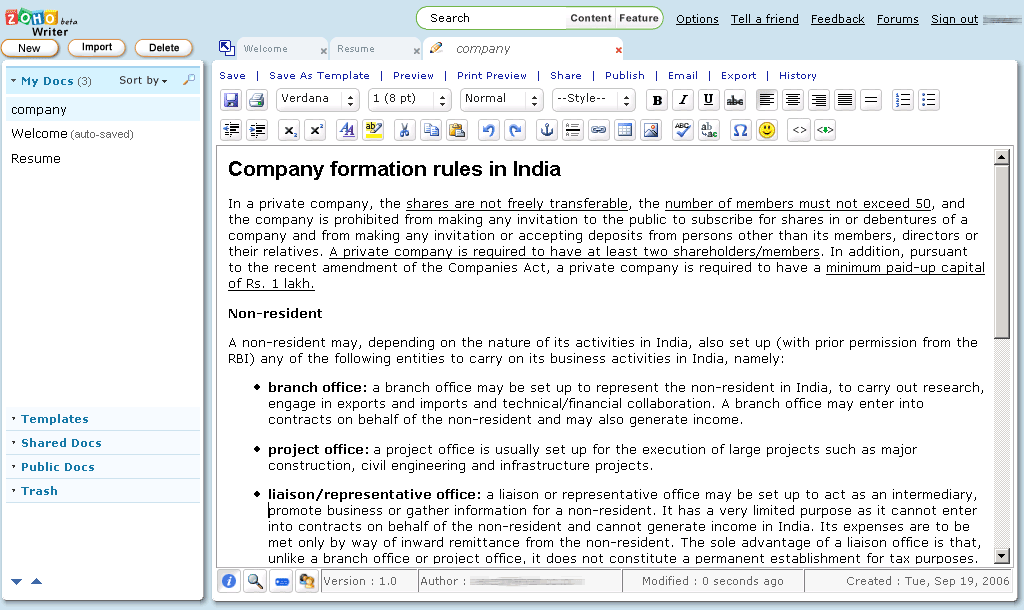Screen dimensions: 1024x610
Task: Click the Import button
Action: tap(97, 47)
